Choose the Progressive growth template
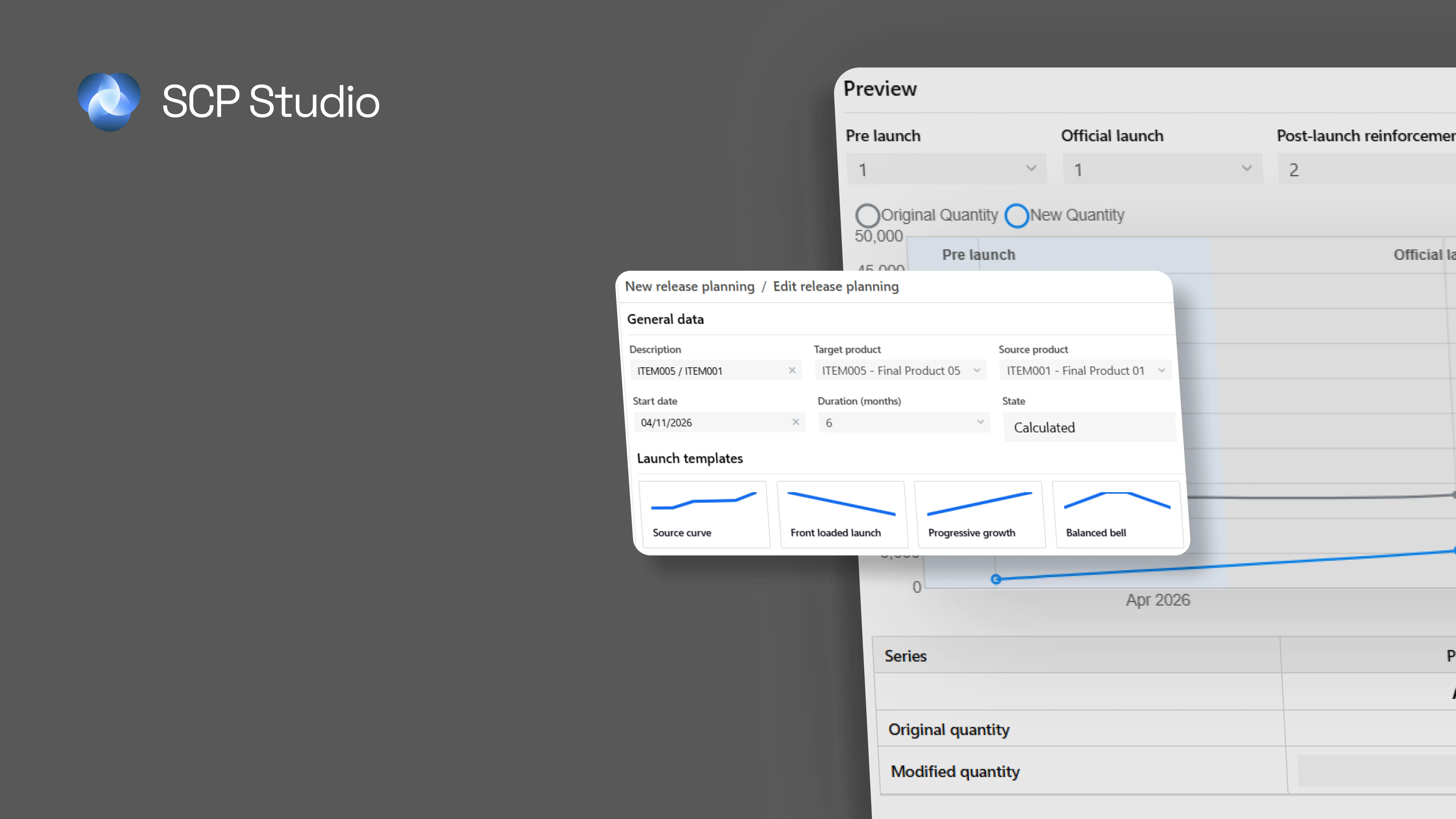This screenshot has width=1456, height=819. click(980, 514)
